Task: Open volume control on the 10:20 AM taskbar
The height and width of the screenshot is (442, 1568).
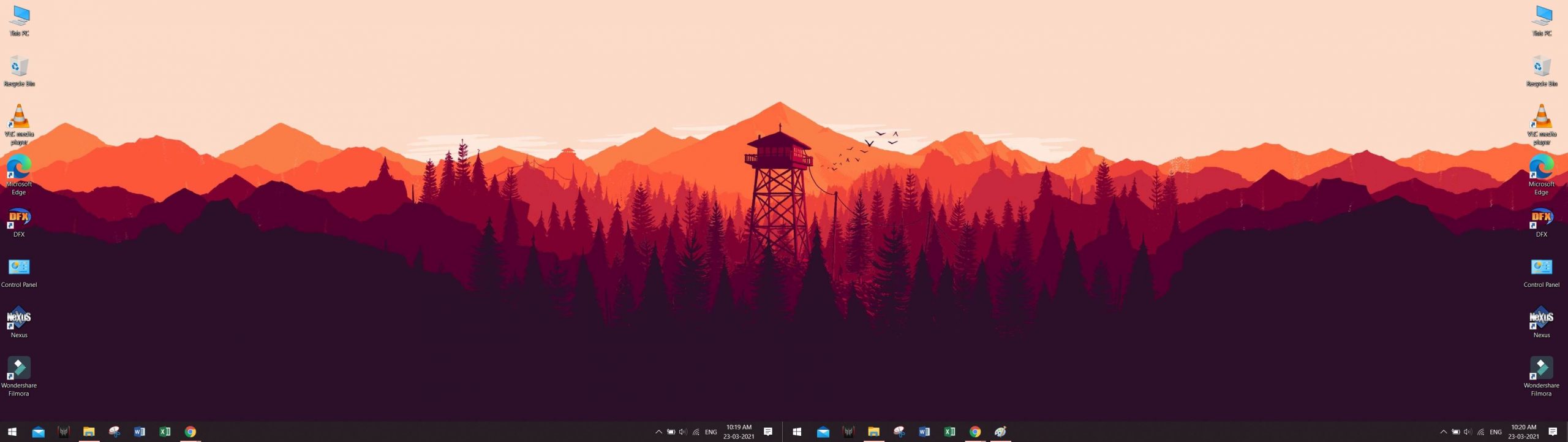Action: (1468, 432)
